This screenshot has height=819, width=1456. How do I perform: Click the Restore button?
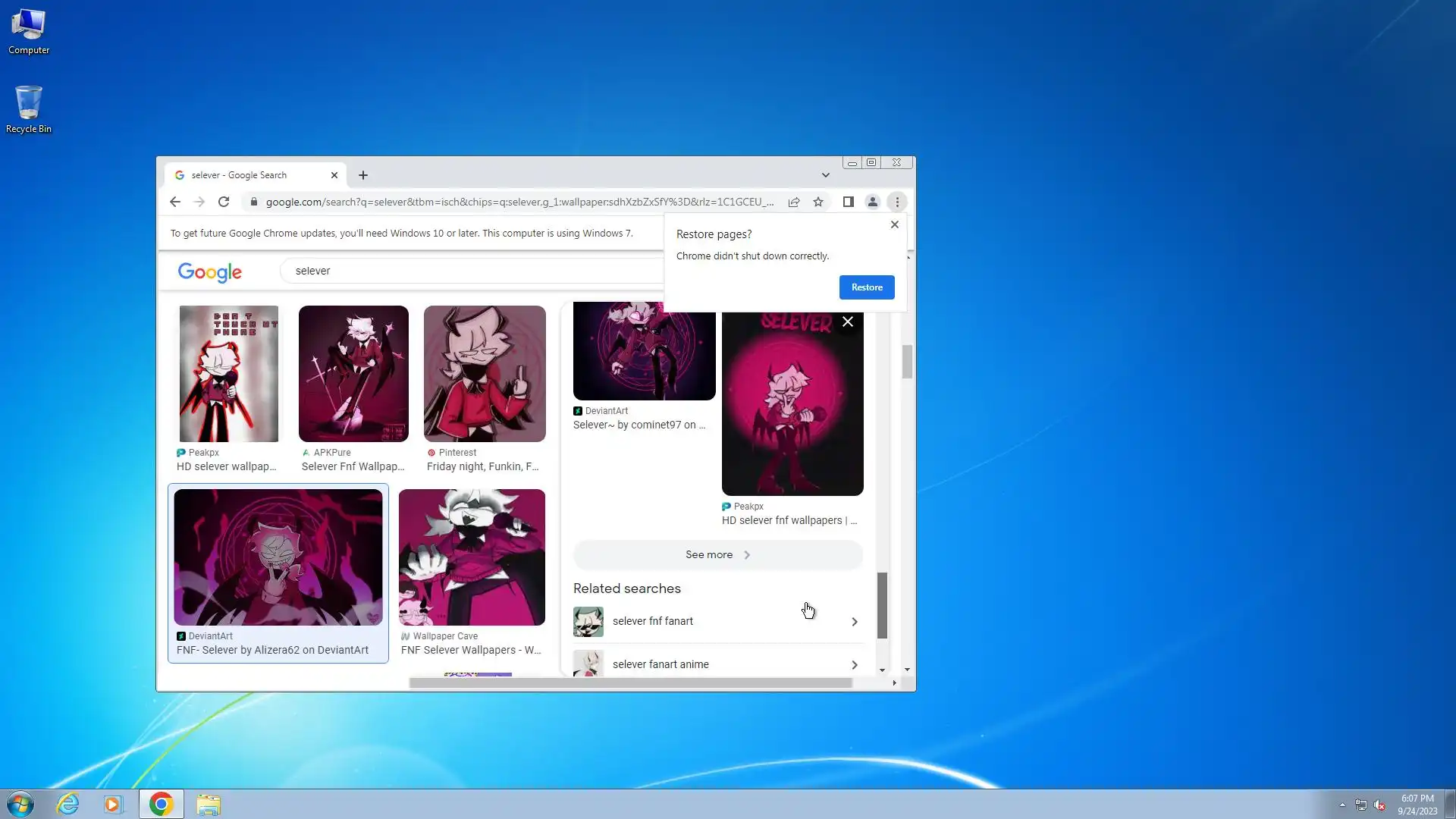coord(867,287)
